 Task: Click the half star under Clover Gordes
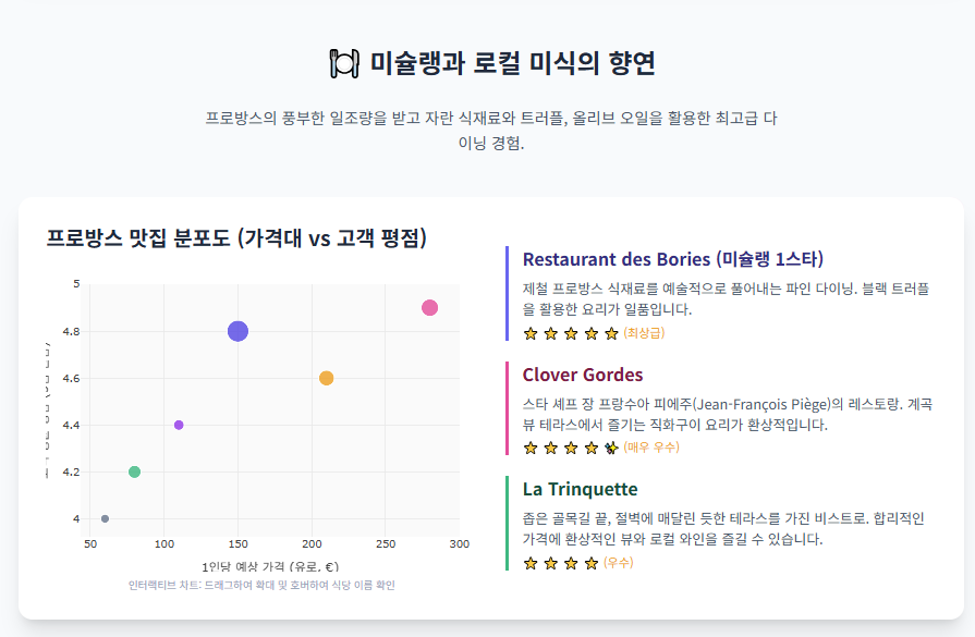611,448
